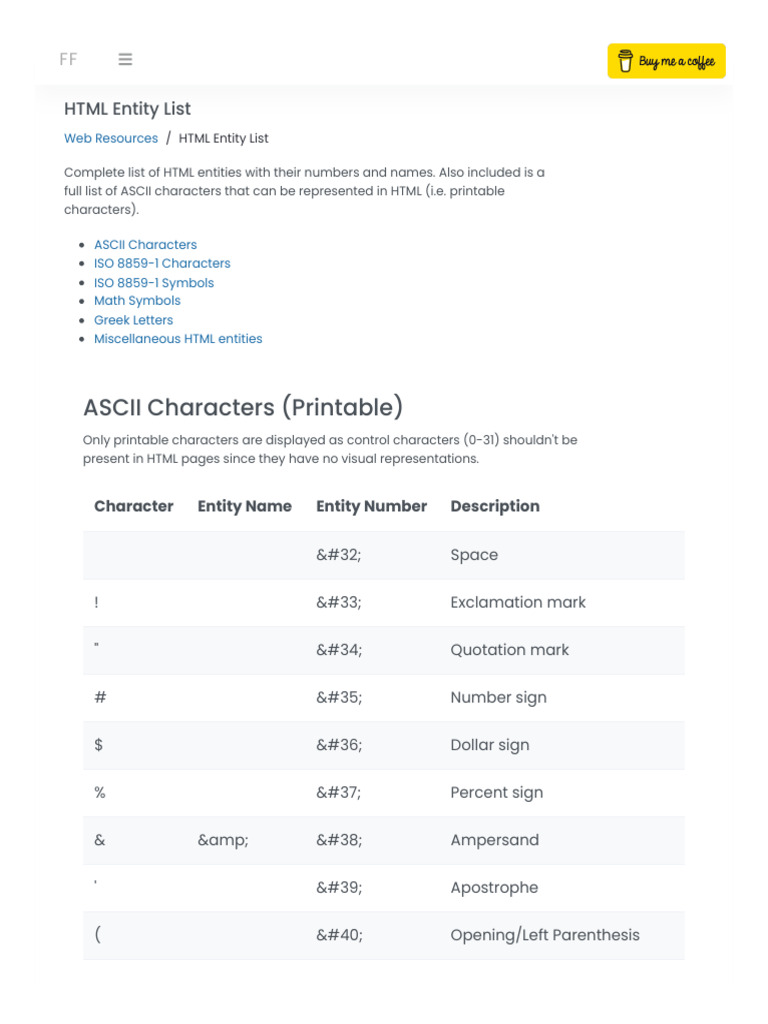Image resolution: width=768 pixels, height=1024 pixels.
Task: Go to ISO 8859-1 Characters link
Action: point(162,263)
